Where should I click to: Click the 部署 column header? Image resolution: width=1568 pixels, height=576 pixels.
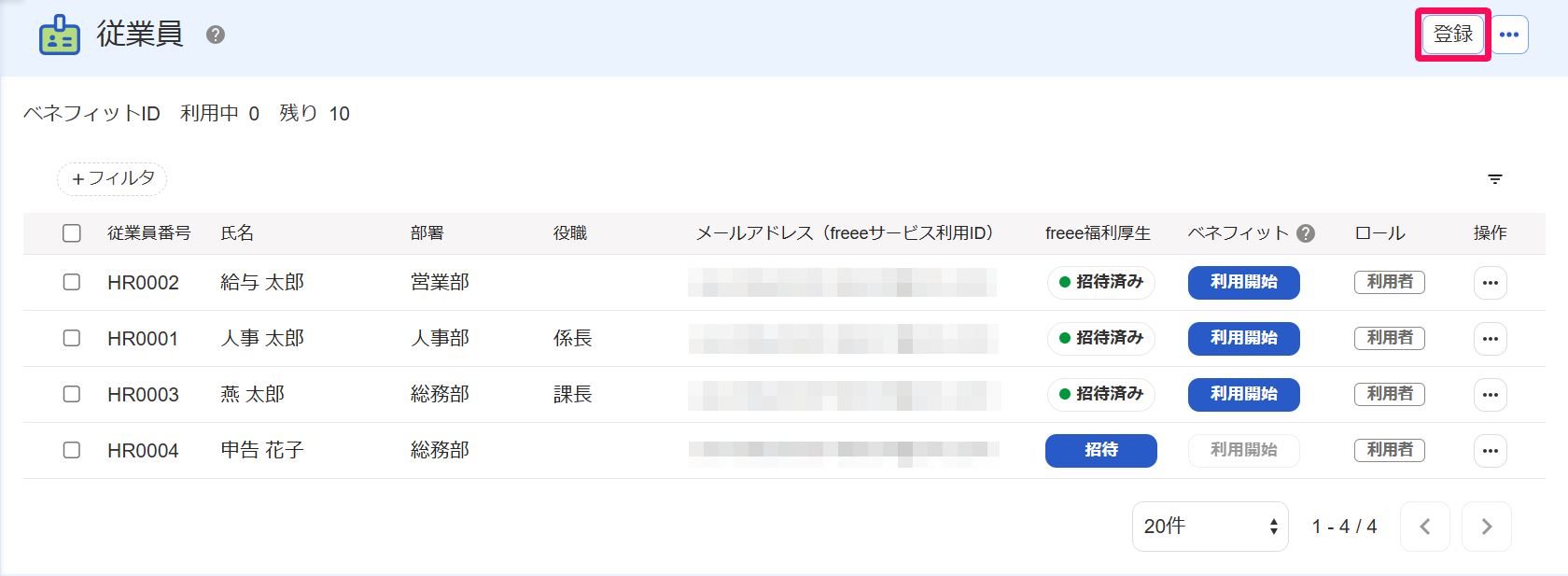(427, 233)
